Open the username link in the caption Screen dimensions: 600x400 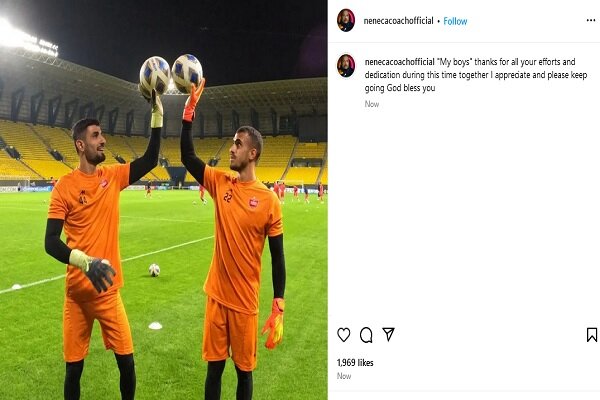(x=399, y=62)
